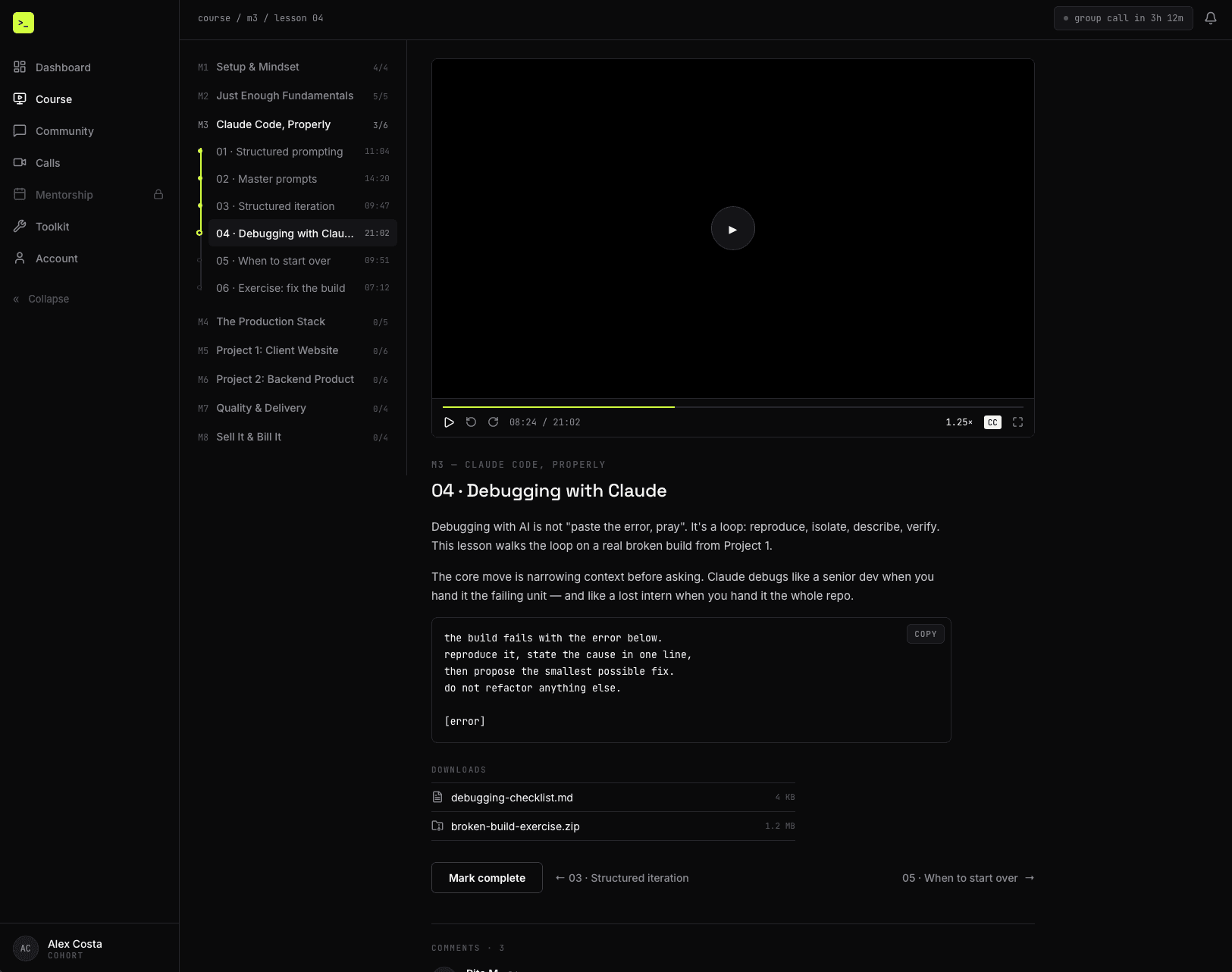
Task: Click the skip forward icon
Action: [493, 422]
